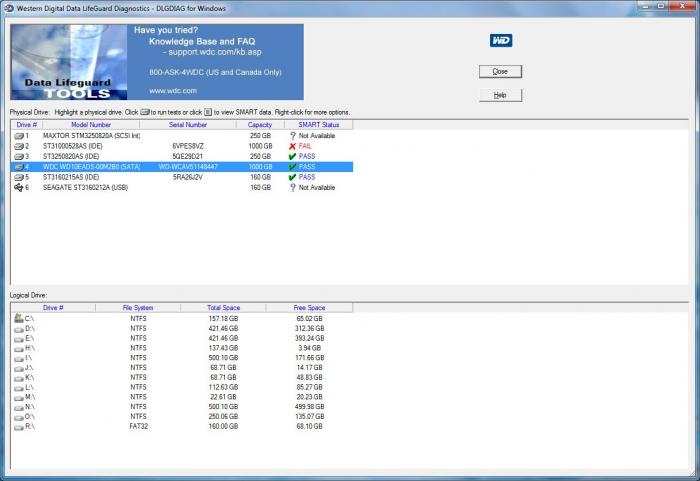Select the drive icon for MAXTOR STM3250820A

click(19, 136)
